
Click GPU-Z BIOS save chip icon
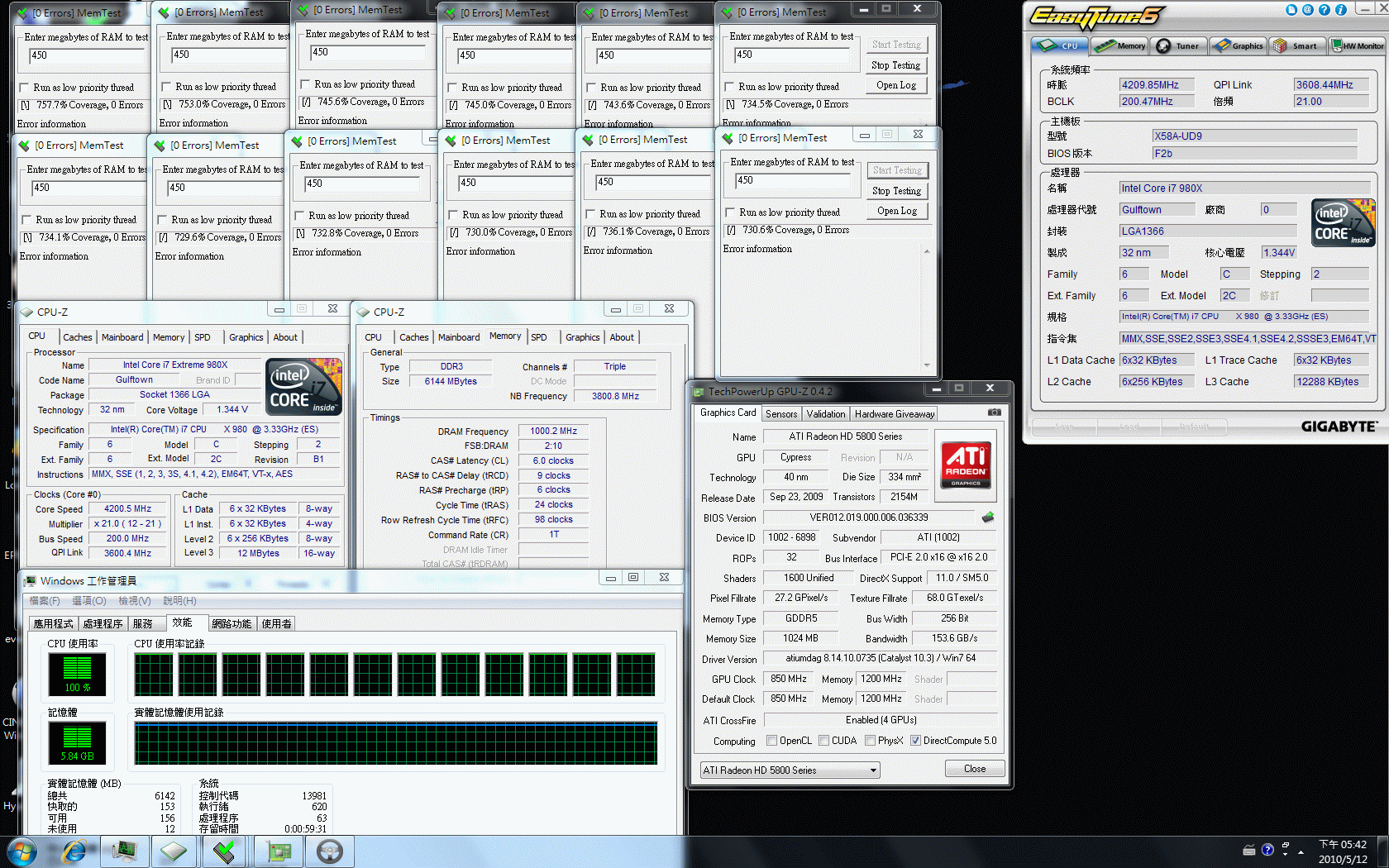click(988, 517)
